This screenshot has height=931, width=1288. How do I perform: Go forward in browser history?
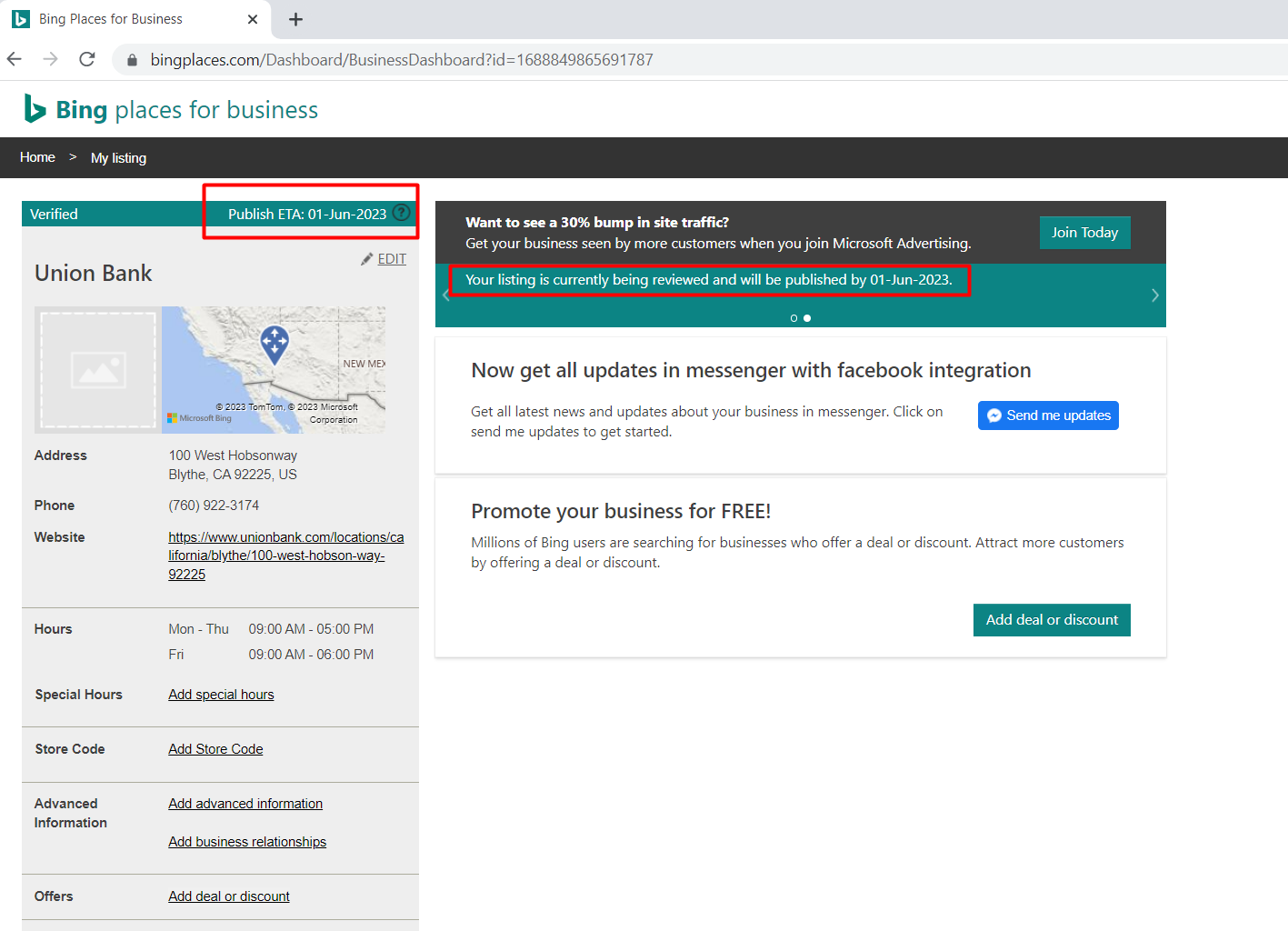click(50, 59)
